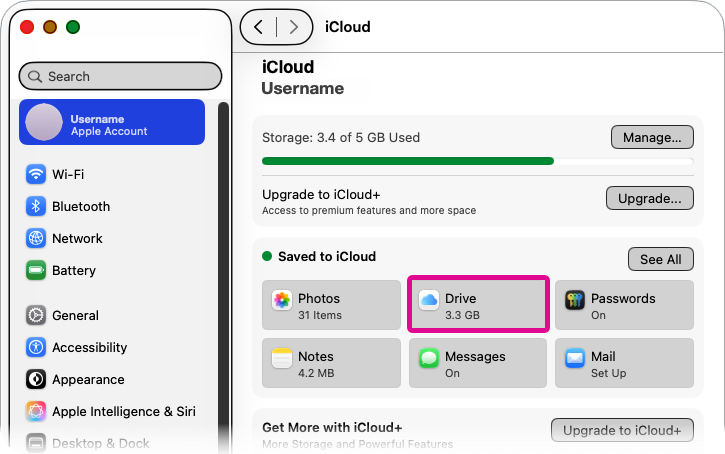The image size is (725, 454).
Task: Click the Notes app icon
Action: pyautogui.click(x=282, y=358)
